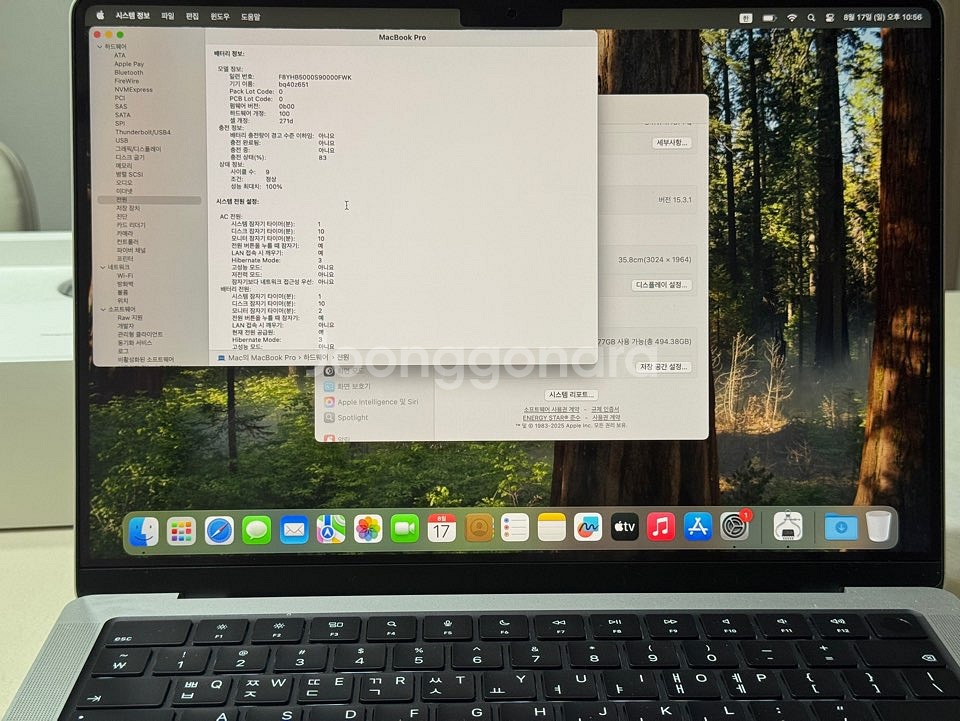Open Photos from the Dock
This screenshot has width=960, height=721.
point(368,529)
